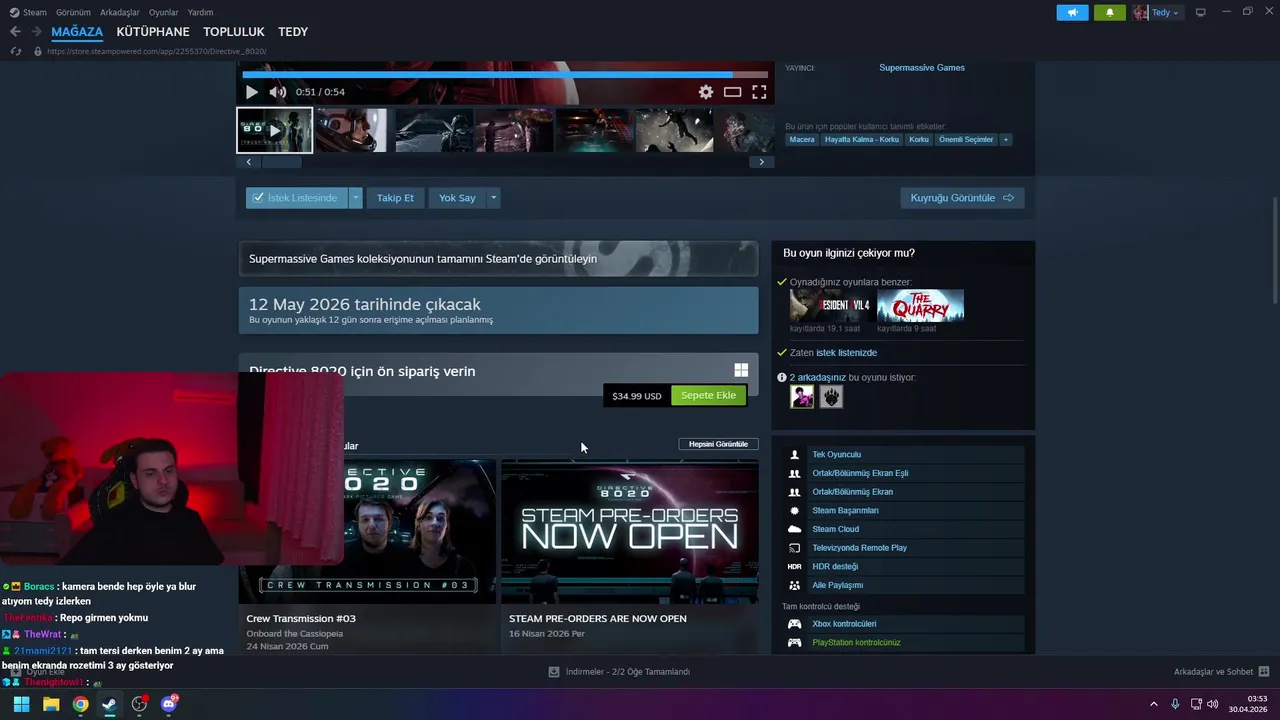
Task: Select Önemli Seçimler tag
Action: tap(966, 140)
